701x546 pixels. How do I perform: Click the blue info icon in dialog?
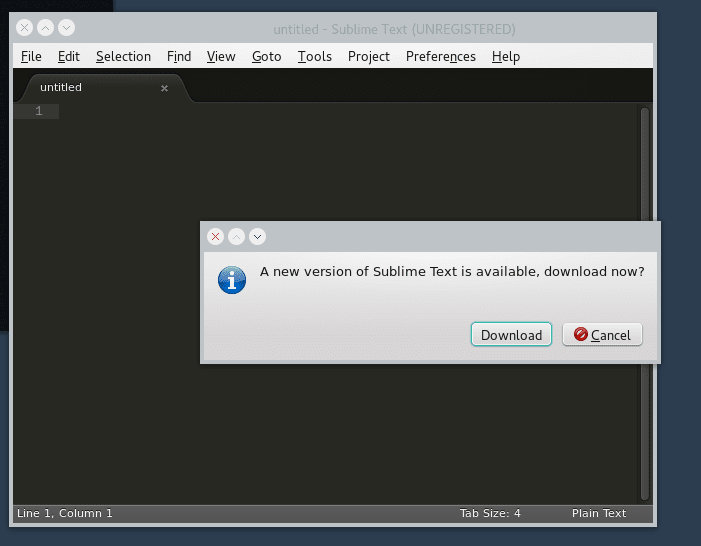coord(232,280)
